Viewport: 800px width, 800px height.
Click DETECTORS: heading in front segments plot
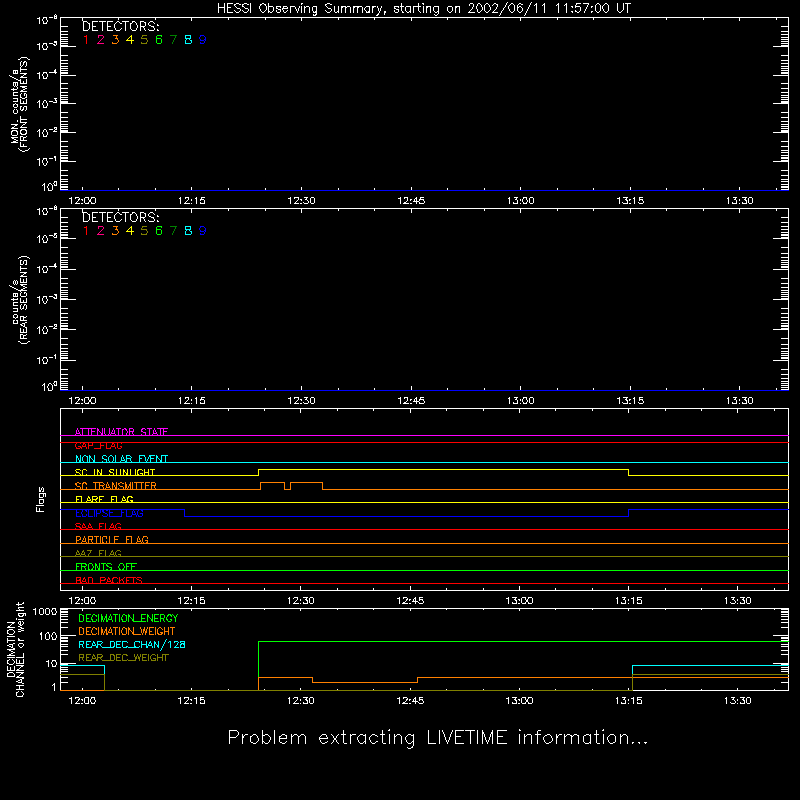[120, 27]
